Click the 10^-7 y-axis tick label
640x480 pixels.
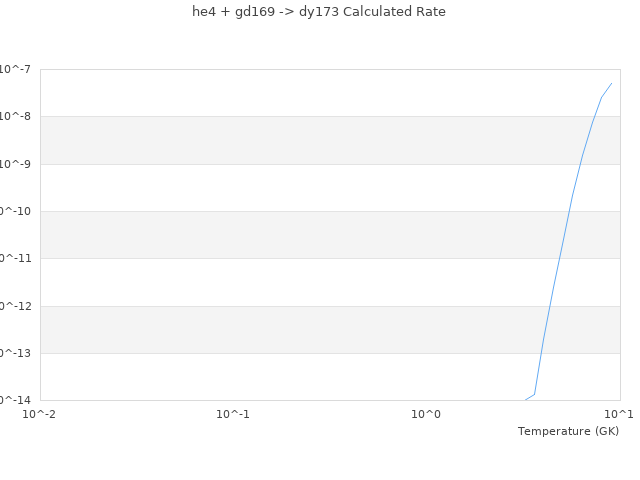[16, 69]
